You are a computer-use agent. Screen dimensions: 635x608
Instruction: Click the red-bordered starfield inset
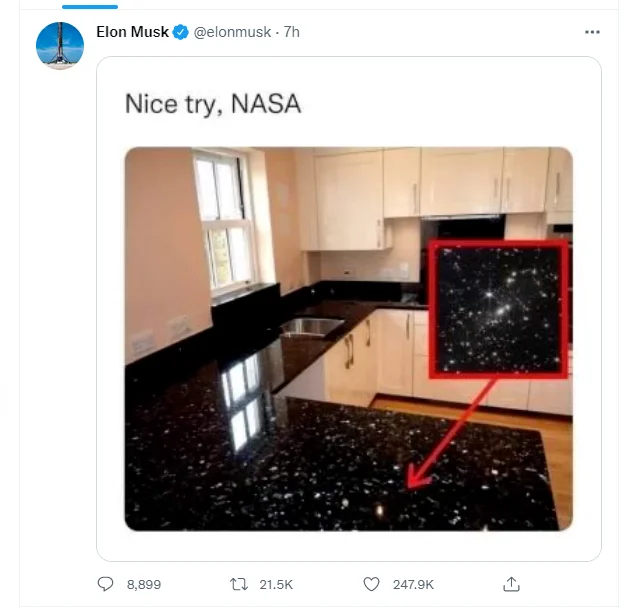click(497, 308)
